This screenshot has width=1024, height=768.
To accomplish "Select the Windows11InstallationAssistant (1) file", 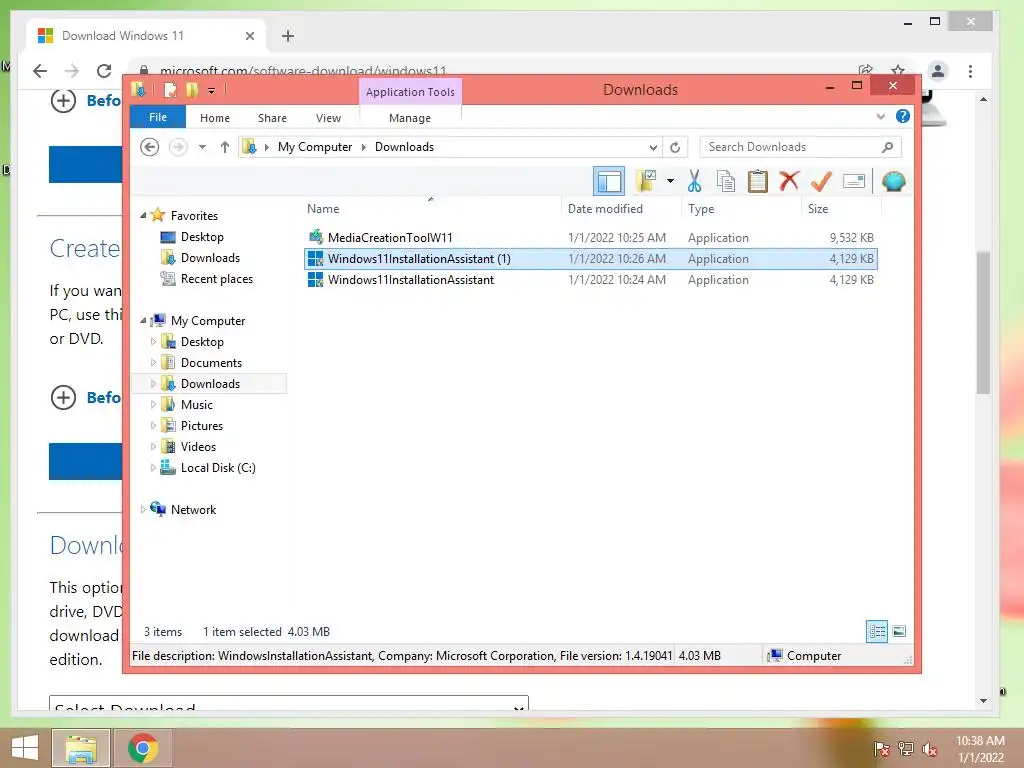I will click(591, 259).
